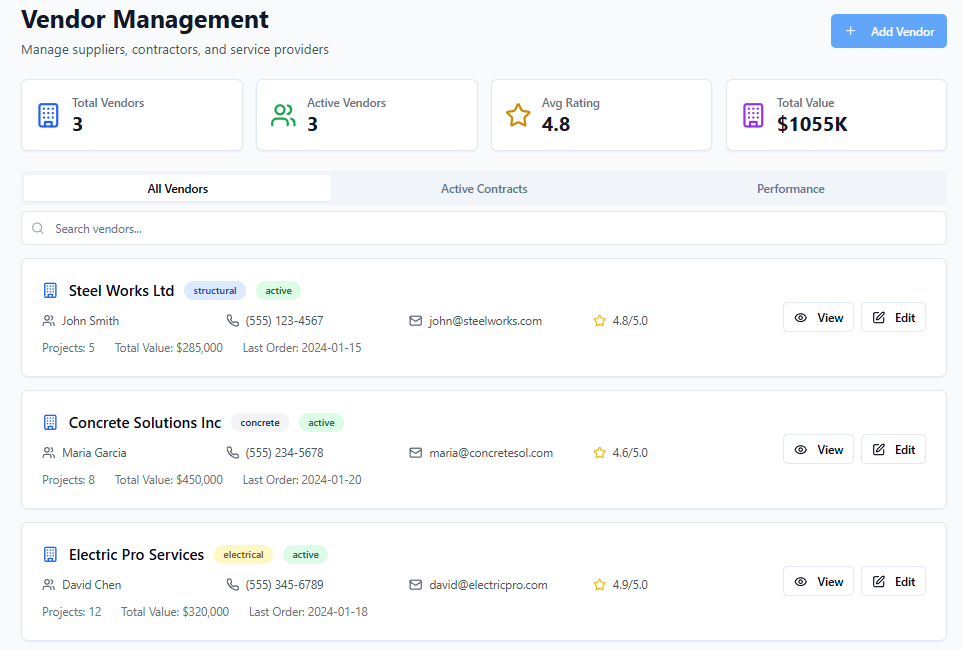Click the phone icon beside (555) 234-5678
This screenshot has width=963, height=649.
pos(233,453)
